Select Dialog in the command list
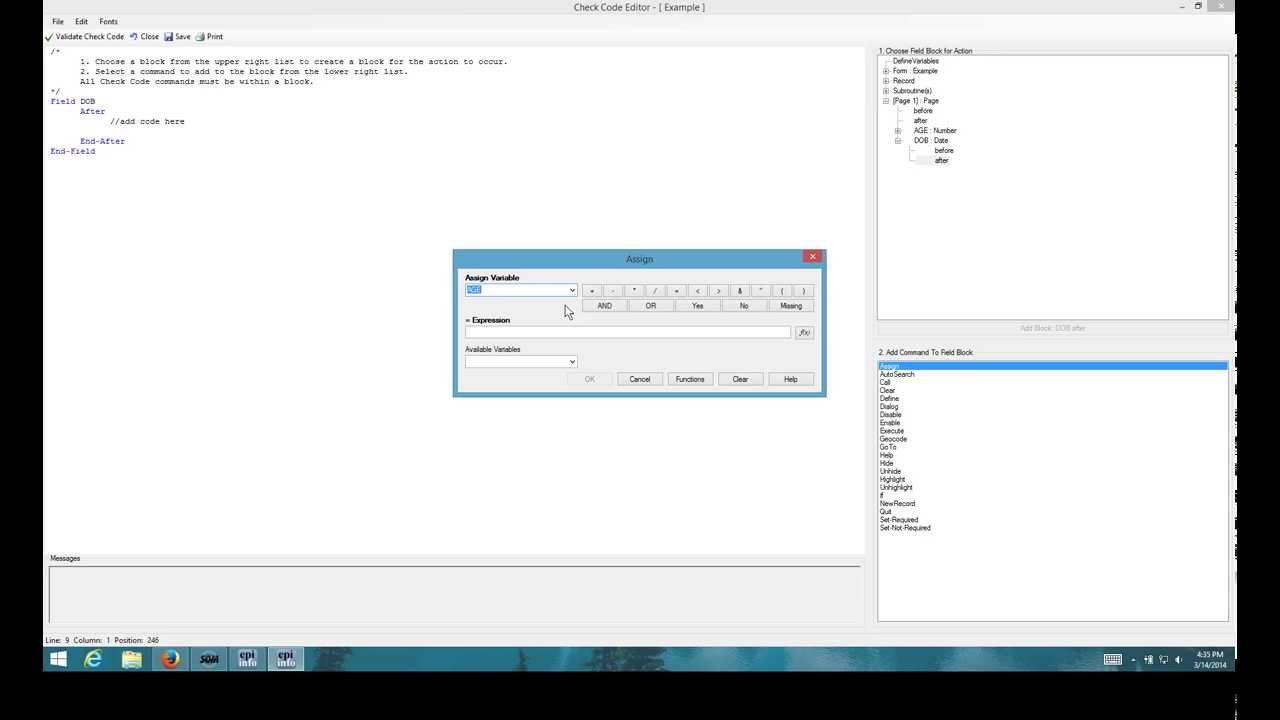The image size is (1280, 720). [889, 407]
